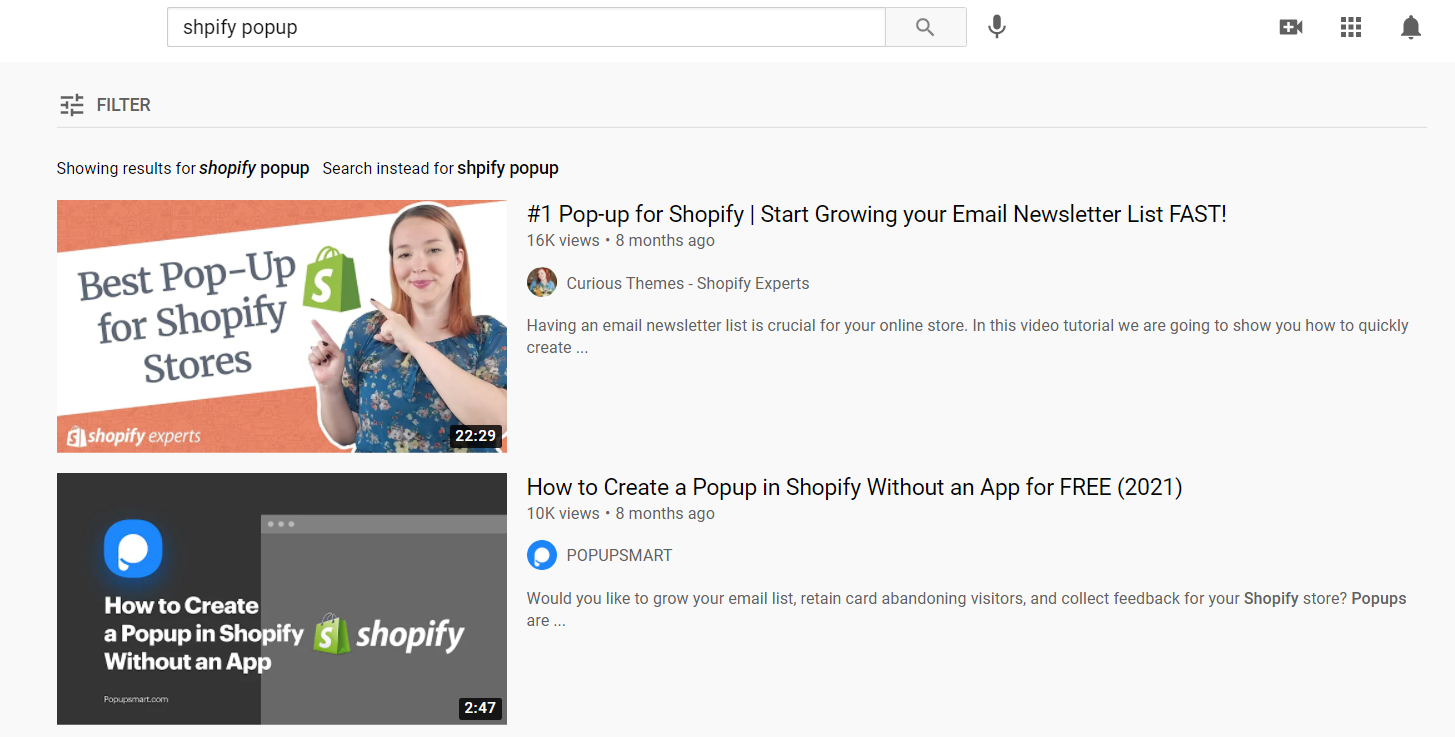The image size is (1455, 737).
Task: Open the notifications bell
Action: coord(1411,27)
